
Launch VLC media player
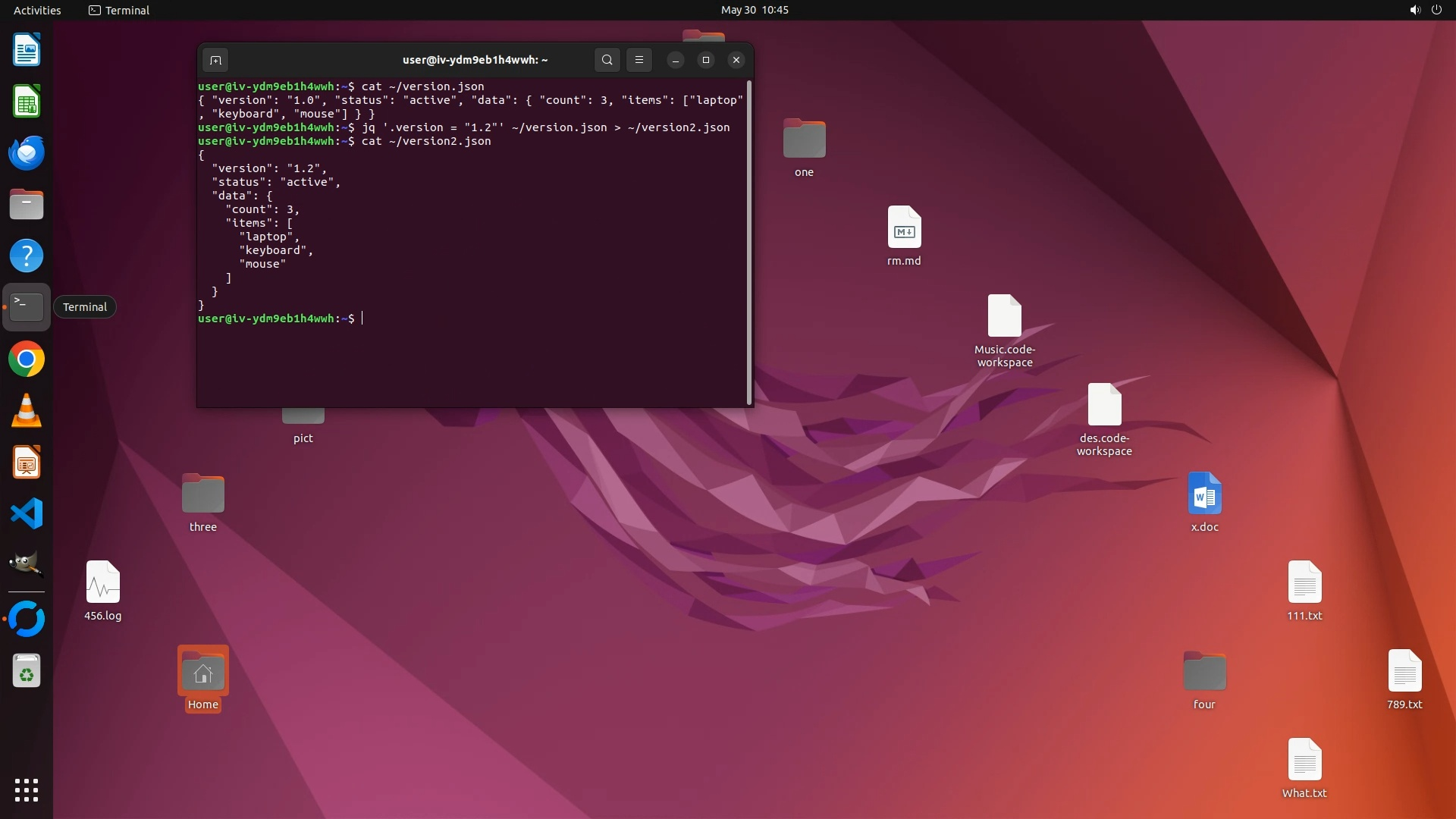coord(27,411)
